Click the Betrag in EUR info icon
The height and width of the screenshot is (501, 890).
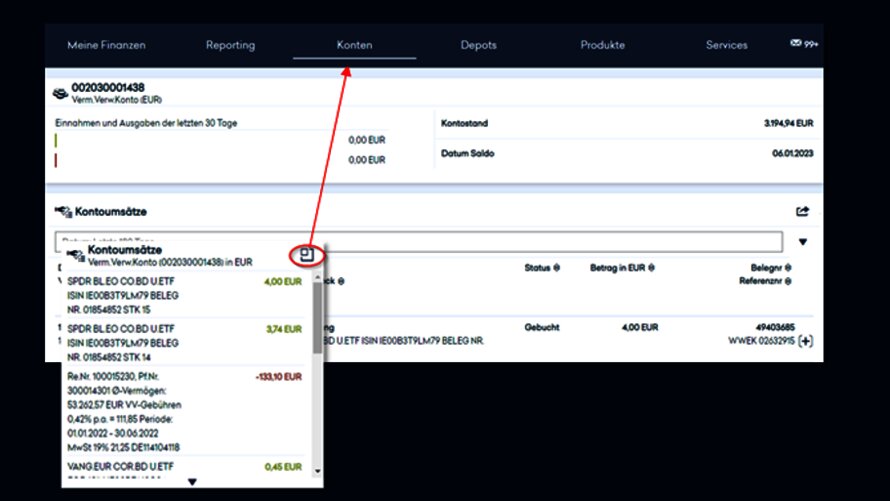pyautogui.click(x=651, y=268)
